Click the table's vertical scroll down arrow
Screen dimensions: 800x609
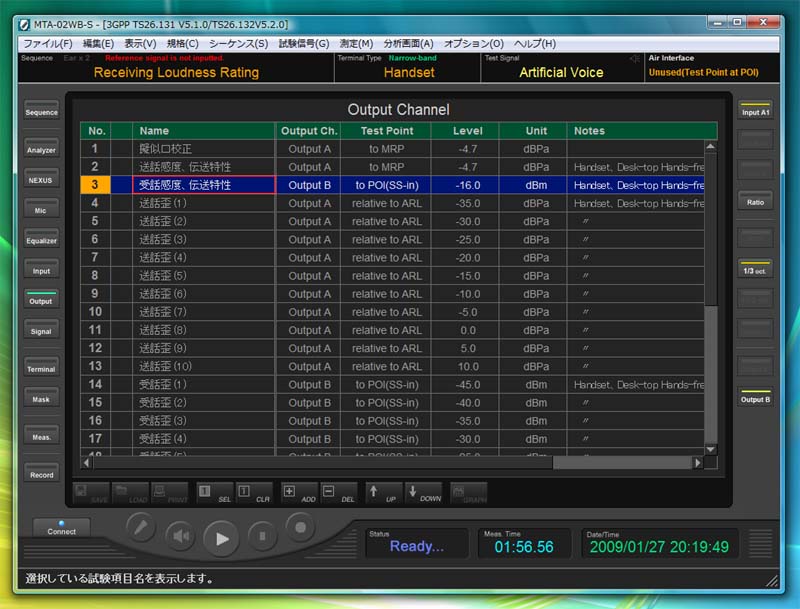[711, 449]
